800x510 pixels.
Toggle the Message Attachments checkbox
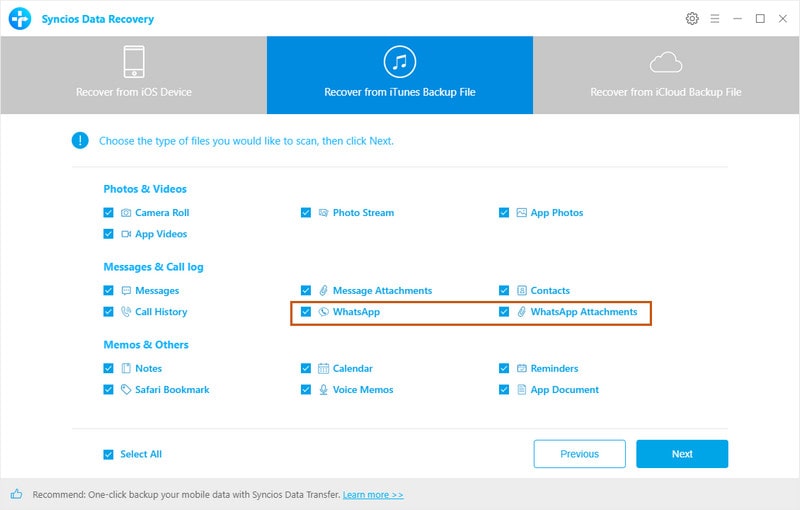(306, 291)
